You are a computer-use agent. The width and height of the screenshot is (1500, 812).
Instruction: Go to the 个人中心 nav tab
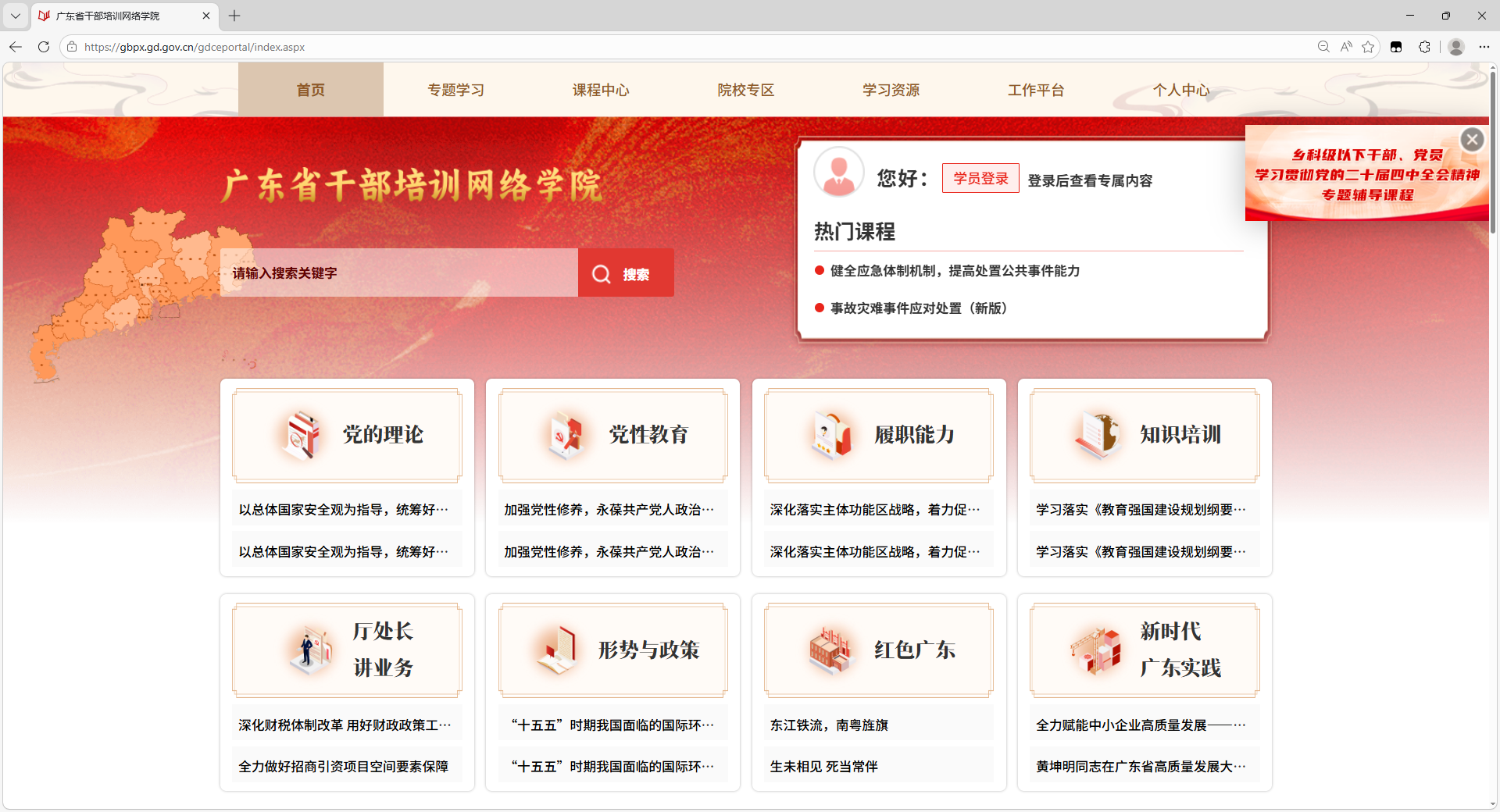point(1180,90)
